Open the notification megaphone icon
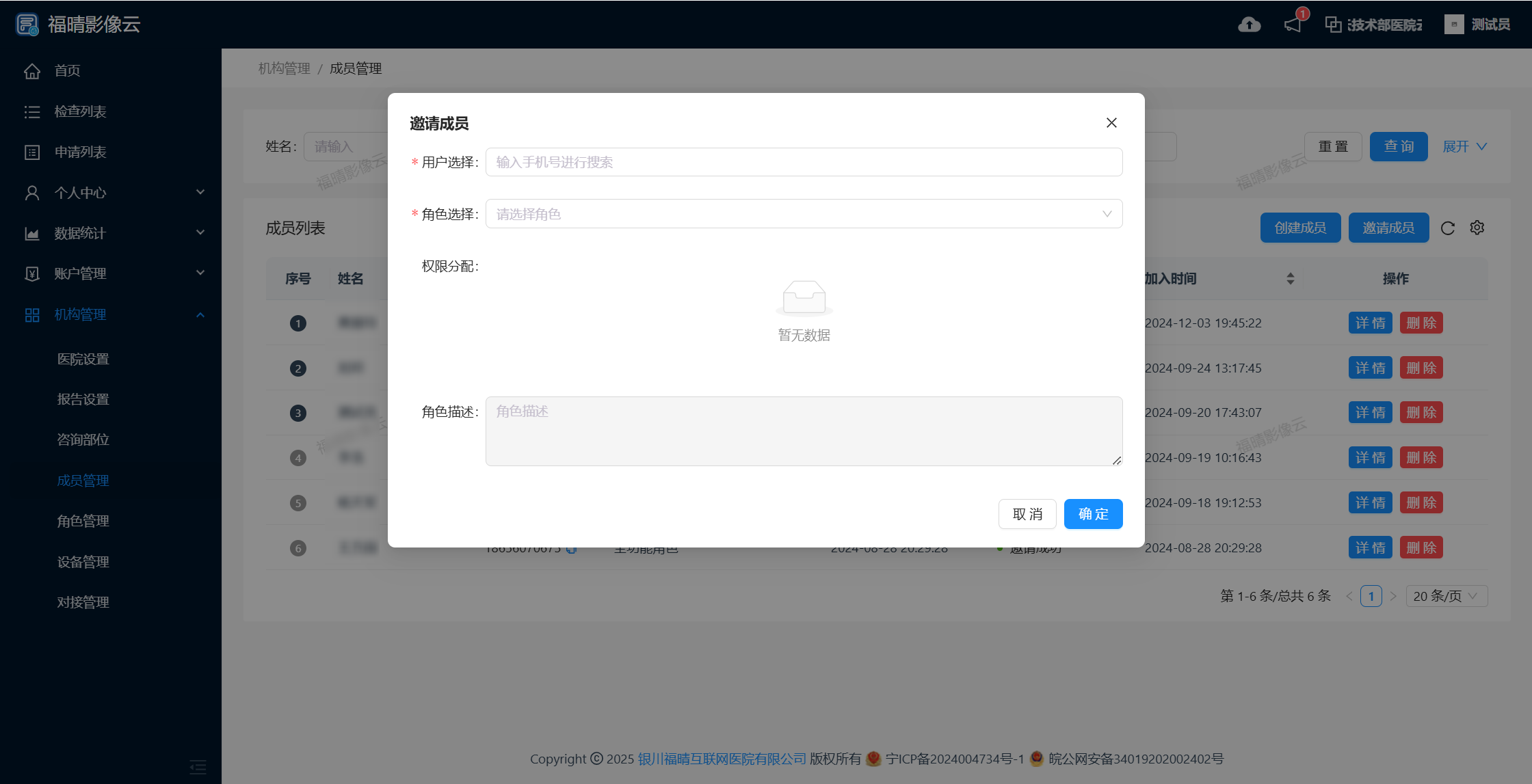The image size is (1532, 784). pyautogui.click(x=1293, y=25)
